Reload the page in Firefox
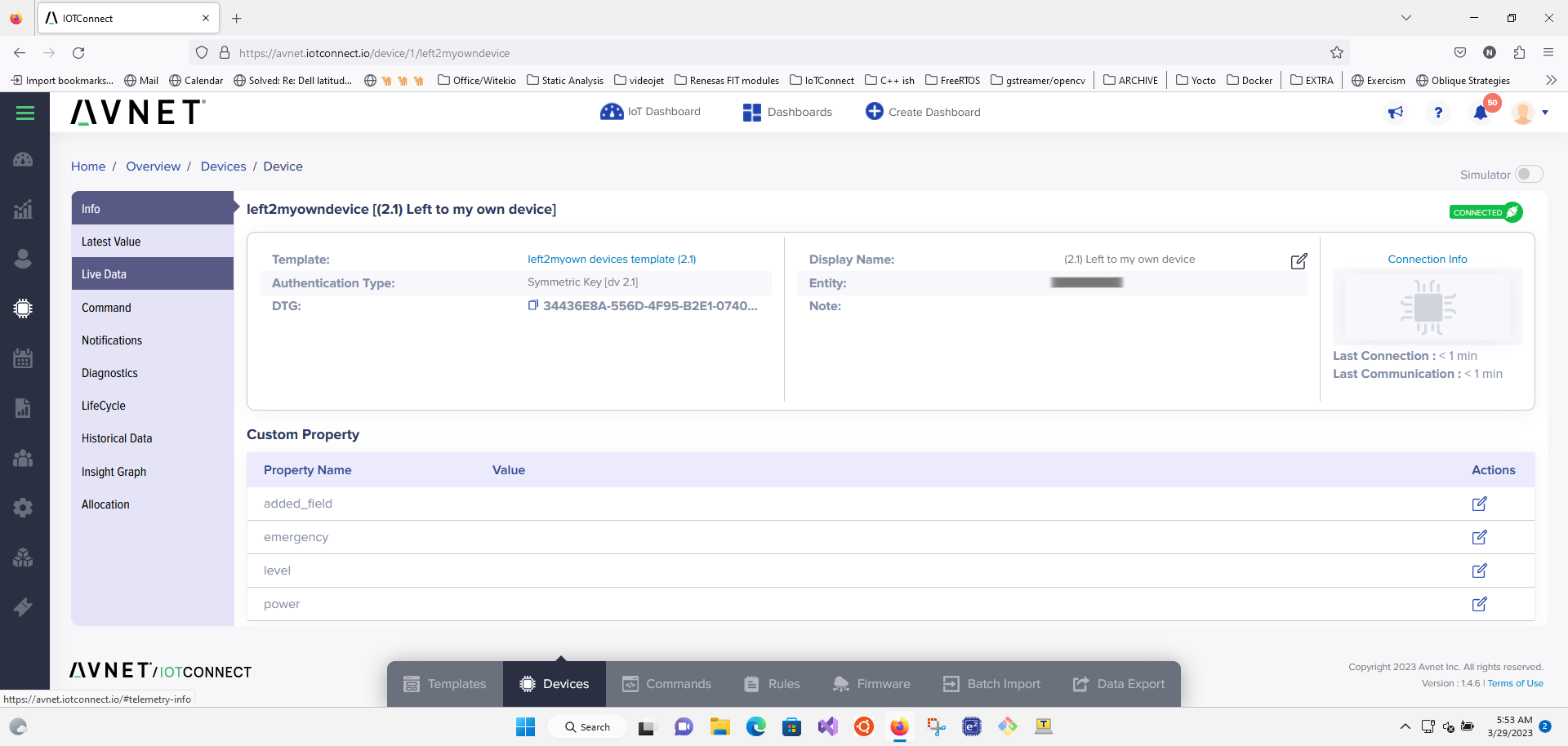The height and width of the screenshot is (746, 1568). coord(78,52)
